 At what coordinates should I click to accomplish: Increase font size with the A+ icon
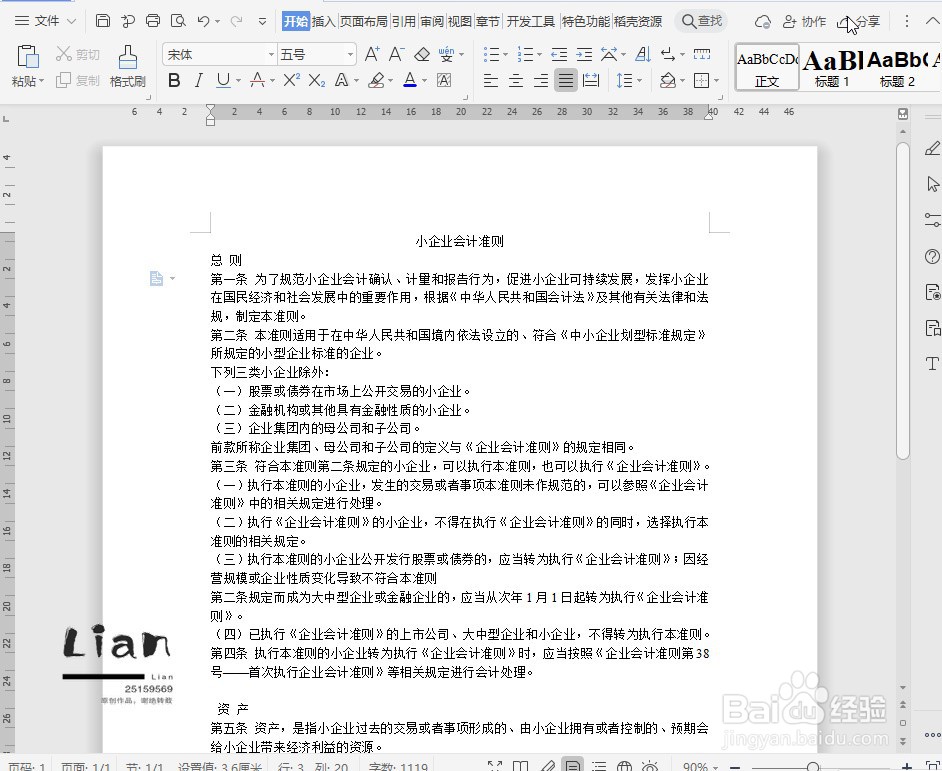click(372, 54)
